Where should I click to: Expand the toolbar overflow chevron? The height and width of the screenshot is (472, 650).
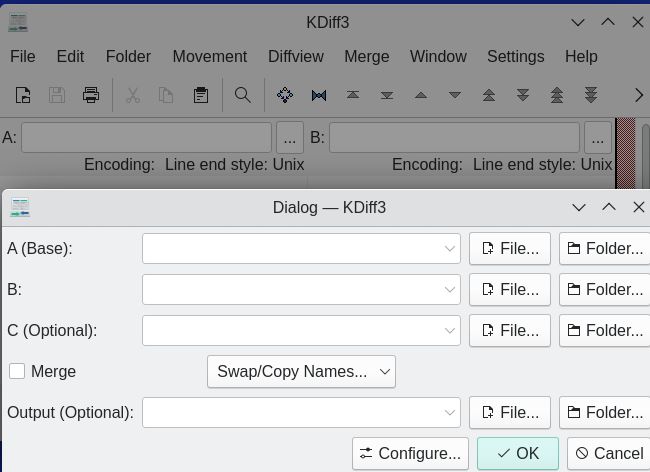[639, 95]
